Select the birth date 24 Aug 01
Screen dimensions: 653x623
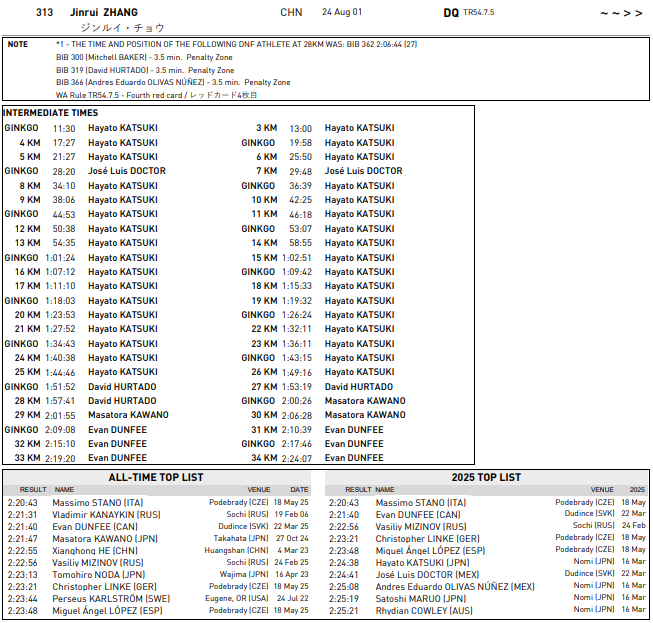tap(342, 13)
